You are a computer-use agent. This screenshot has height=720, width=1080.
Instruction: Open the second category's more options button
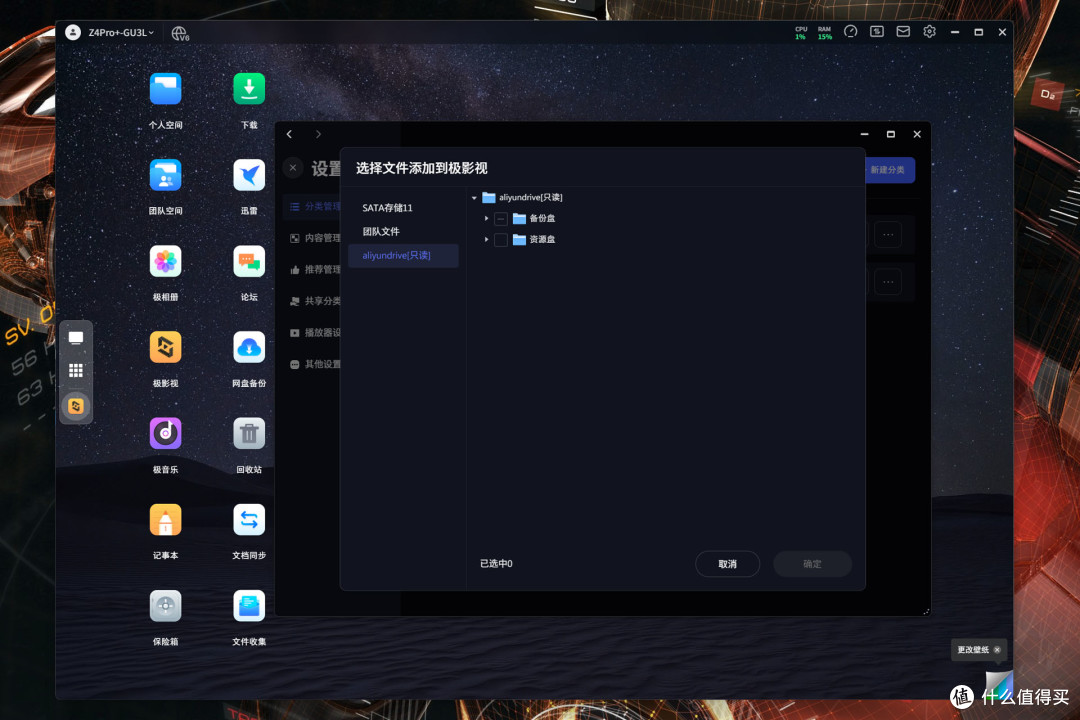pos(888,282)
